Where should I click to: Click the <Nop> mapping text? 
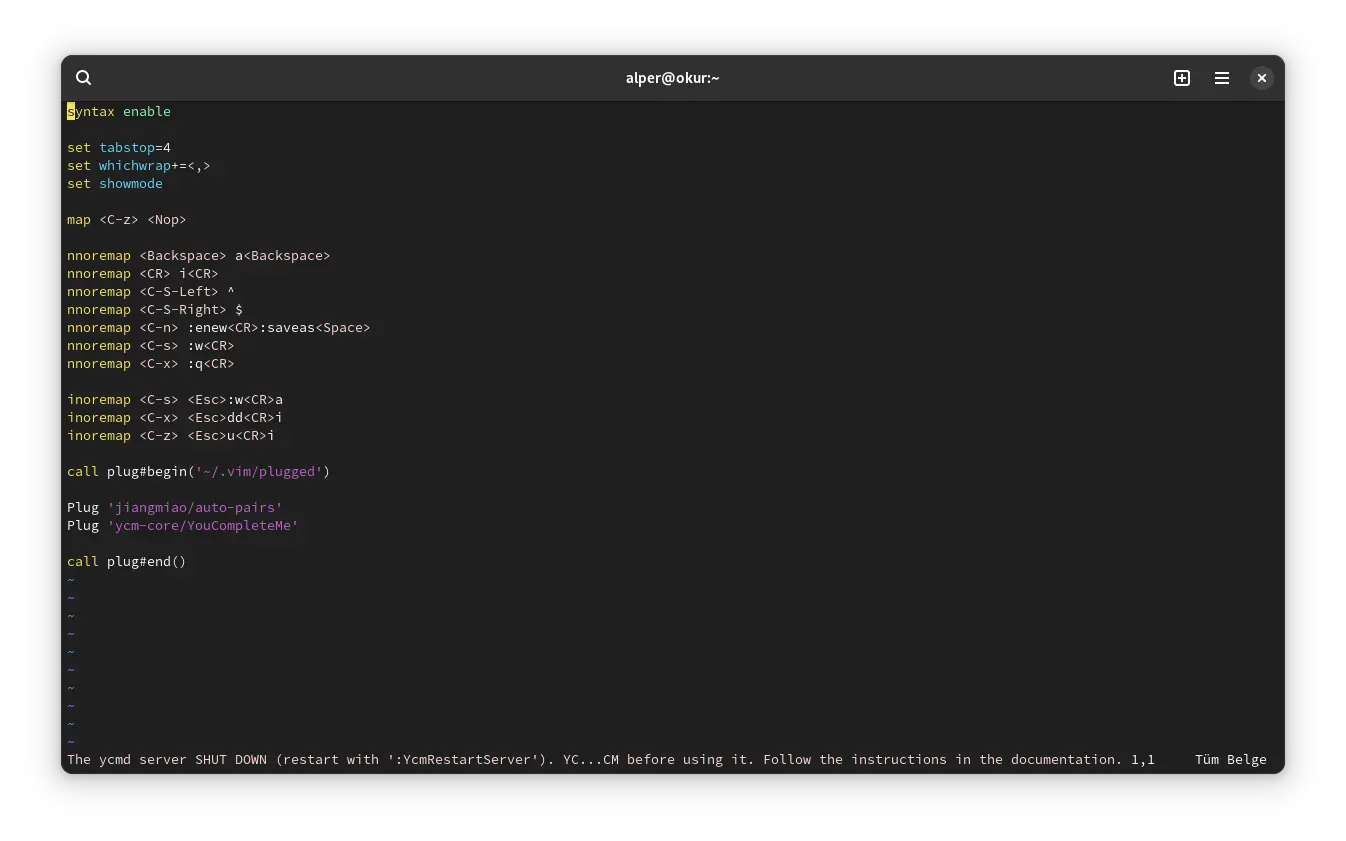pyautogui.click(x=167, y=219)
